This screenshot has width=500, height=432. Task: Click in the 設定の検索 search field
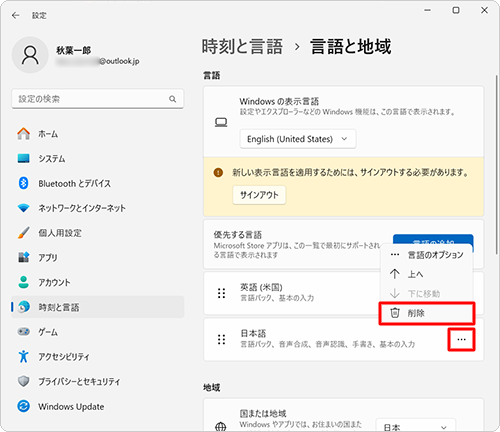click(97, 99)
